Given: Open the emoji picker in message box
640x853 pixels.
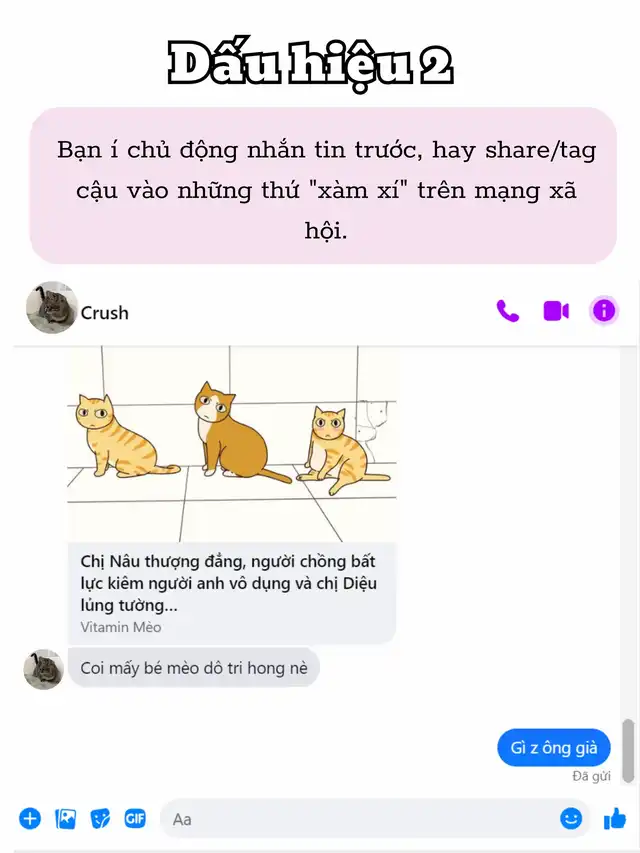Looking at the screenshot, I should 570,818.
